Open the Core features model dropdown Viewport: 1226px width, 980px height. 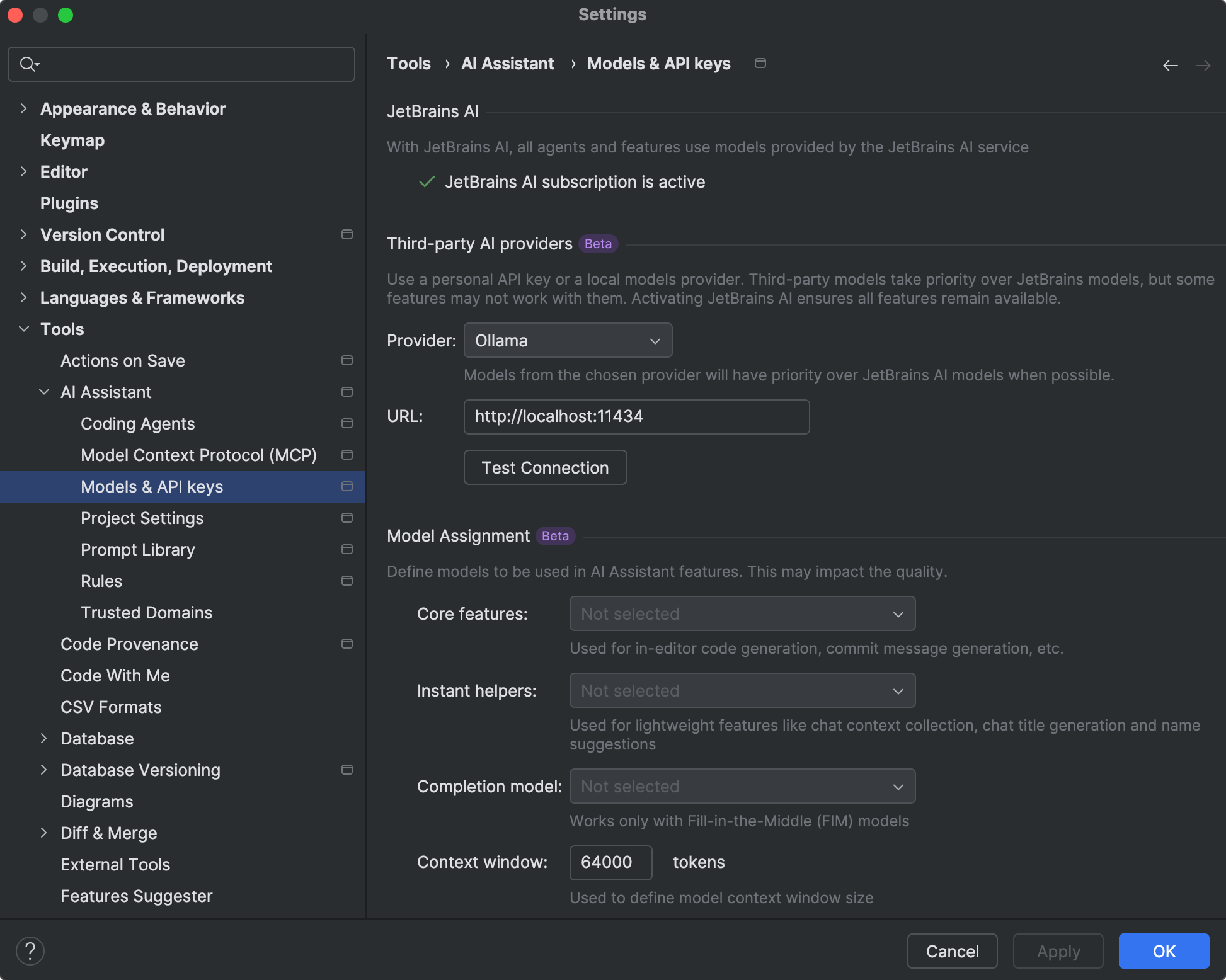coord(742,613)
